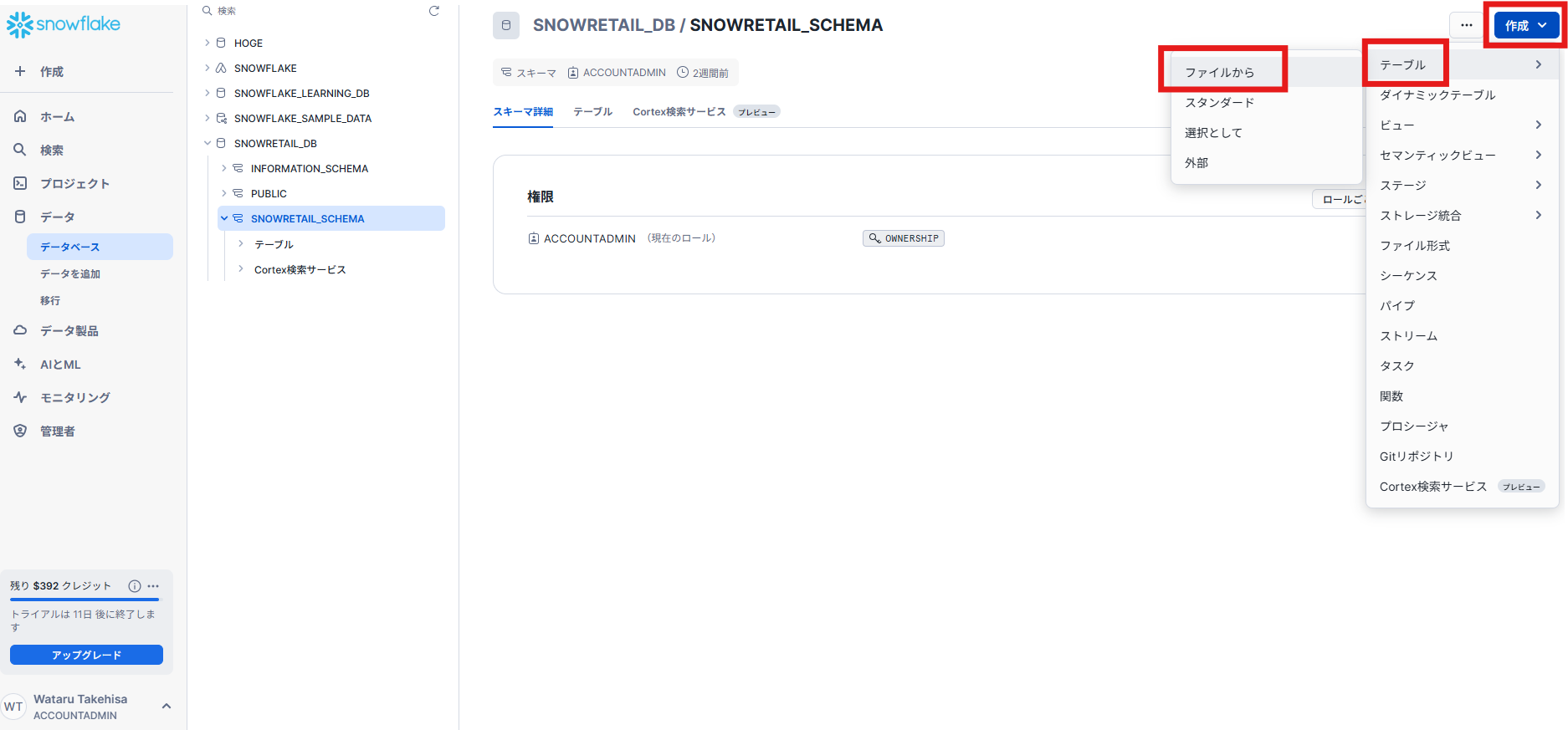Click the refresh icon in object explorer
The image size is (1568, 730).
coord(434,11)
